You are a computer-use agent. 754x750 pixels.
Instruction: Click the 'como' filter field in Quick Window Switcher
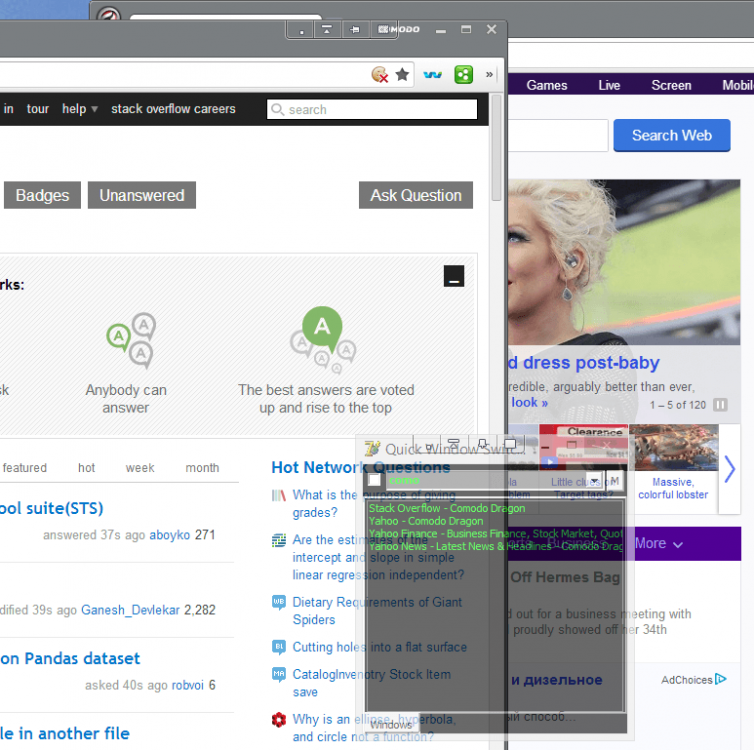487,480
